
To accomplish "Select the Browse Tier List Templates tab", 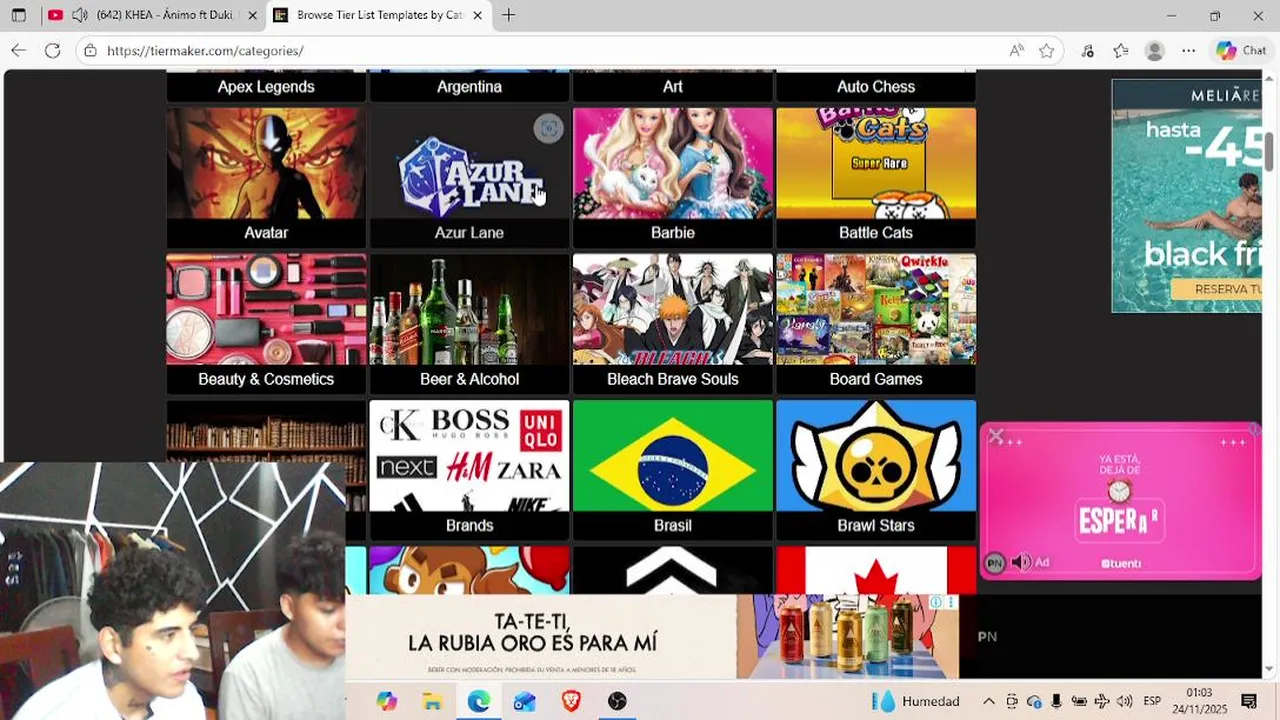I will coord(379,15).
